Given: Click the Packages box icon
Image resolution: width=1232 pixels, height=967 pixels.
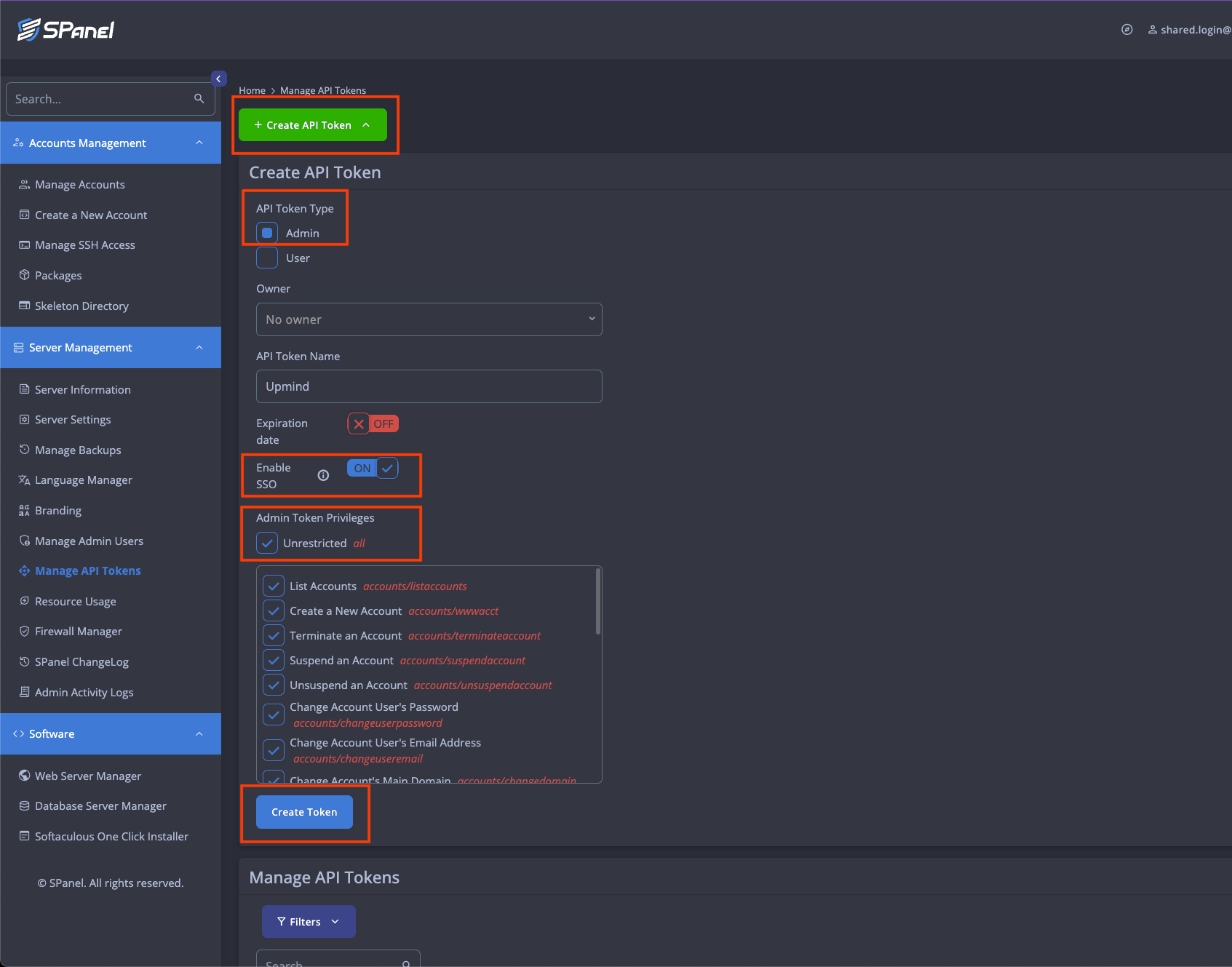Looking at the screenshot, I should [x=24, y=276].
